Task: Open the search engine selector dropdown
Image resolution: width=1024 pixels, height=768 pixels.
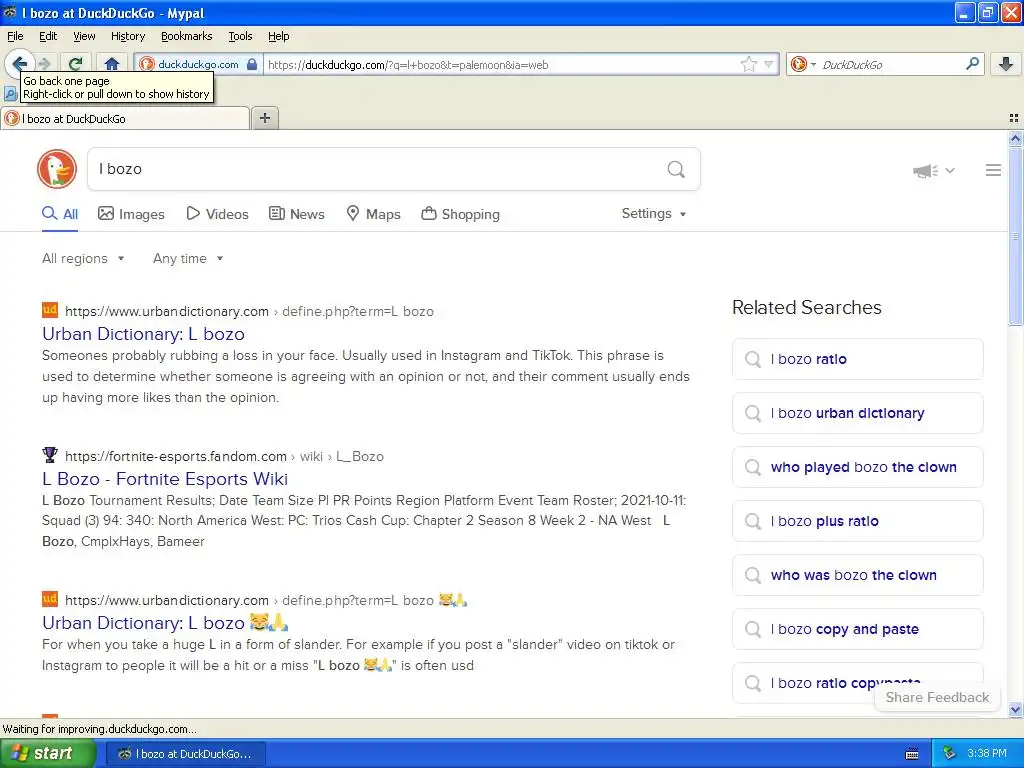Action: tap(802, 64)
